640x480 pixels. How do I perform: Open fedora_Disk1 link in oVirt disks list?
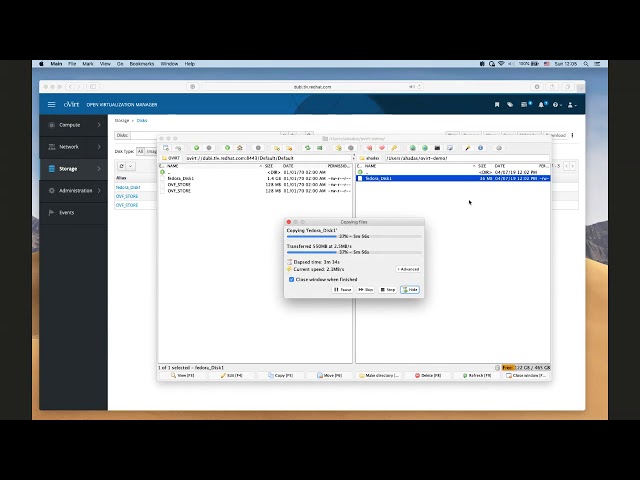pyautogui.click(x=128, y=187)
